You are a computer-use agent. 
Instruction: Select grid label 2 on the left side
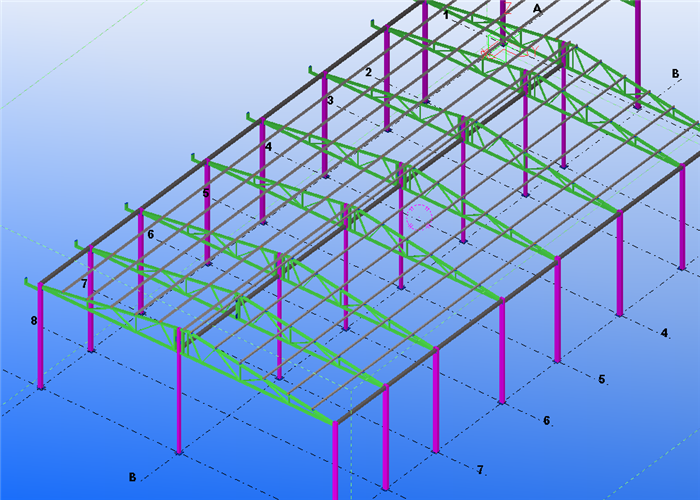[x=368, y=72]
